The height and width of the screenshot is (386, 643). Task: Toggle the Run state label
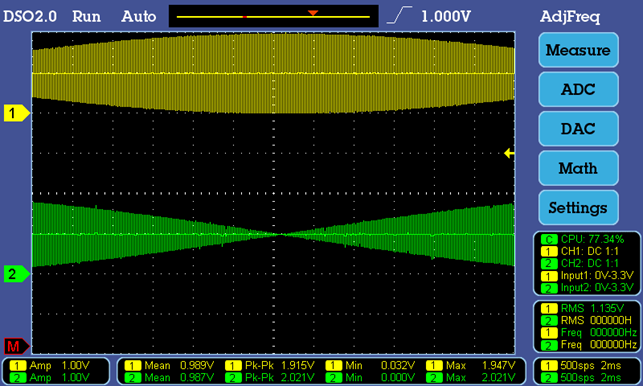tap(86, 16)
